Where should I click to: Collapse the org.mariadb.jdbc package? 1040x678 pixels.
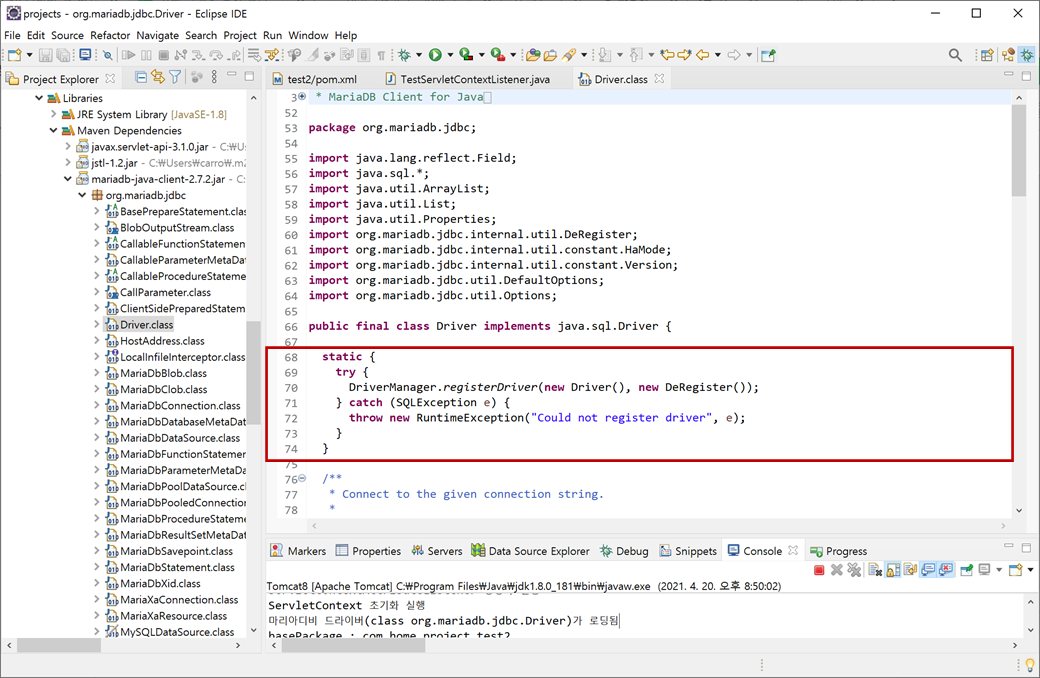pos(81,194)
